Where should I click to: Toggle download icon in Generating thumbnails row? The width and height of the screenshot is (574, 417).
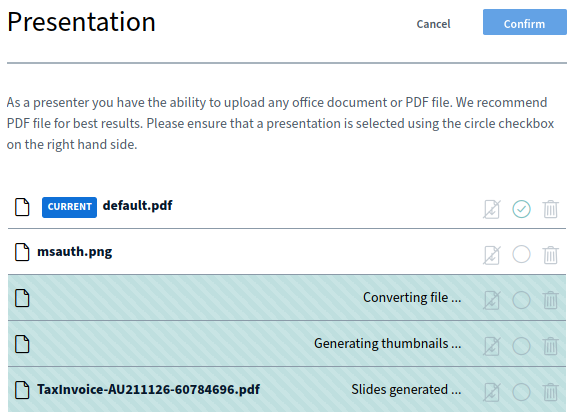click(x=492, y=346)
